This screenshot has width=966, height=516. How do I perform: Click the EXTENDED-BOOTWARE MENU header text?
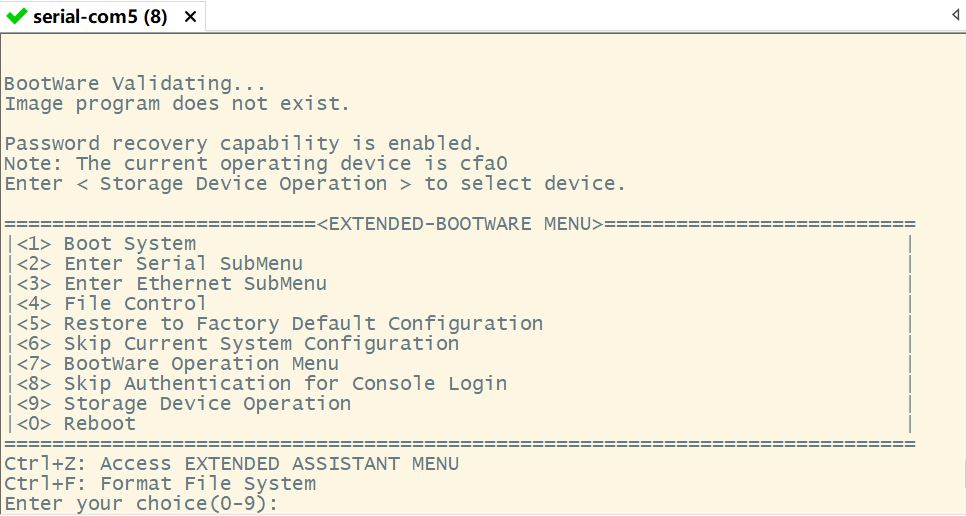pyautogui.click(x=460, y=223)
